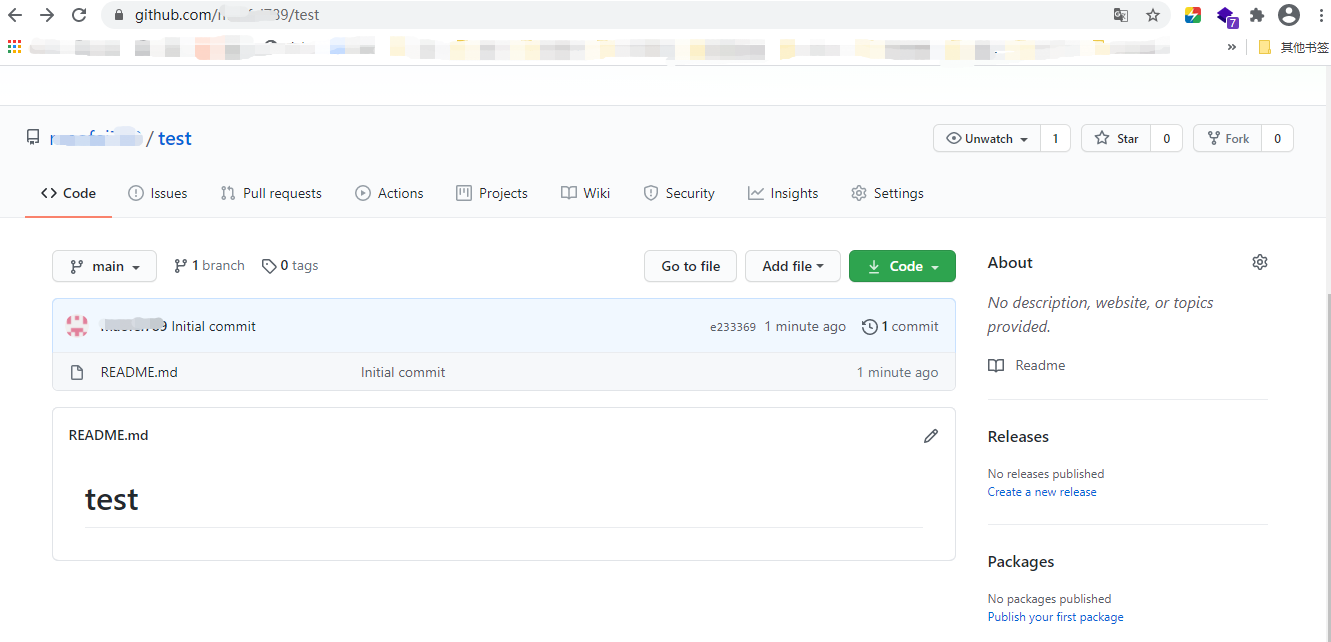The width and height of the screenshot is (1331, 642).
Task: Go to the Settings tab
Action: pyautogui.click(x=887, y=193)
